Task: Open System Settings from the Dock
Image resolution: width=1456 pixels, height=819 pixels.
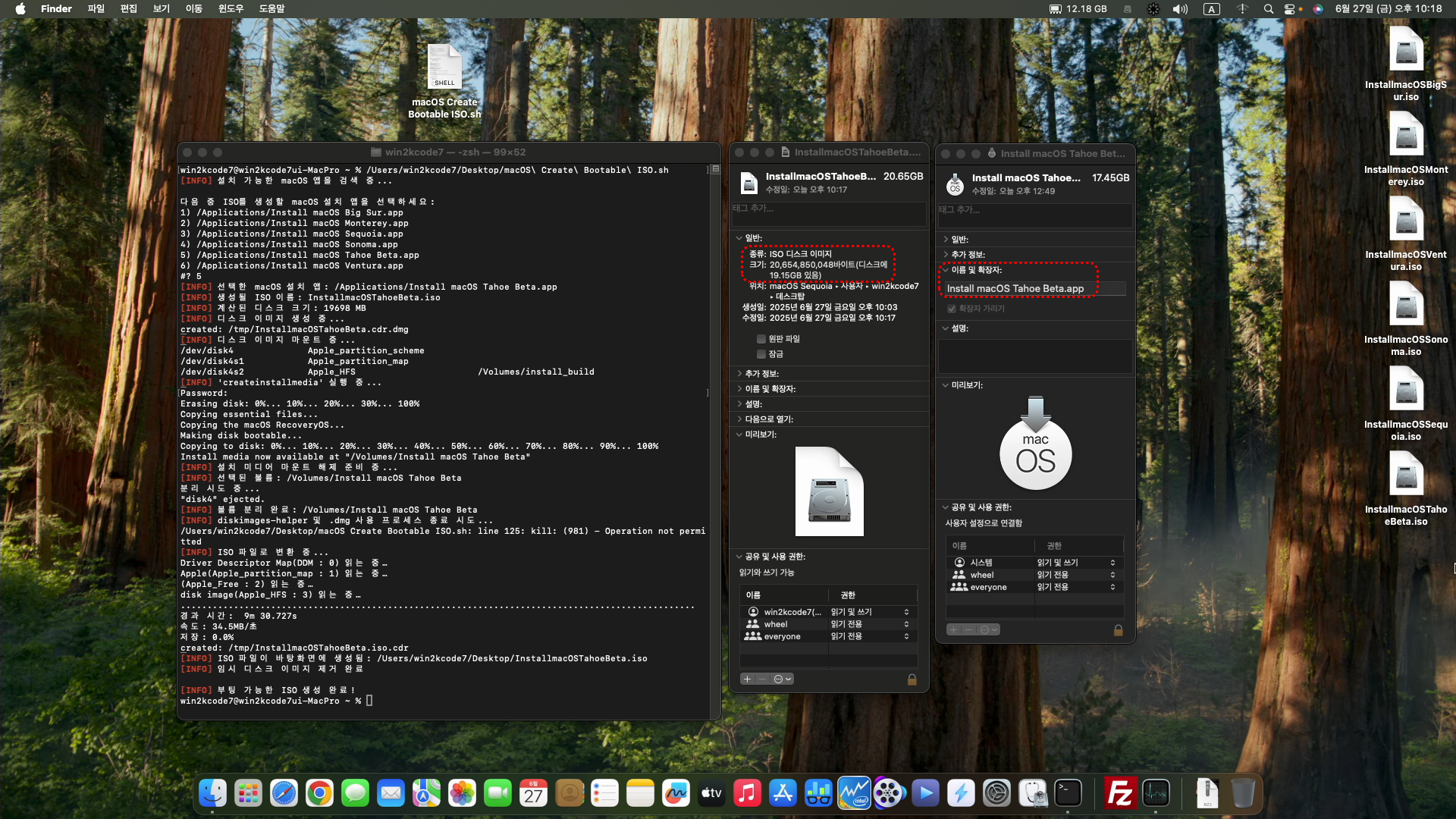Action: click(x=996, y=793)
